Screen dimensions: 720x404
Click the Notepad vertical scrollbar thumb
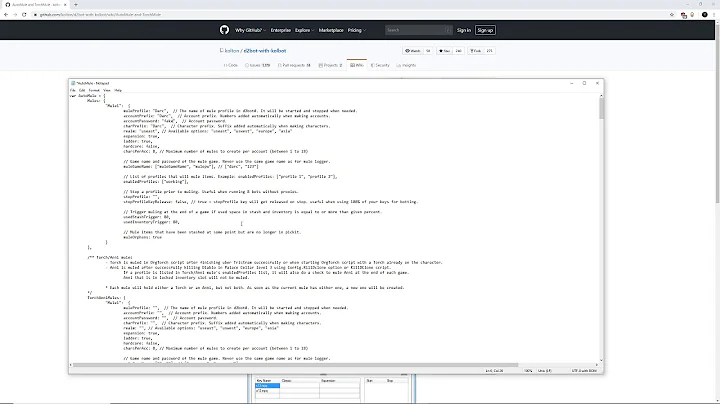point(601,108)
